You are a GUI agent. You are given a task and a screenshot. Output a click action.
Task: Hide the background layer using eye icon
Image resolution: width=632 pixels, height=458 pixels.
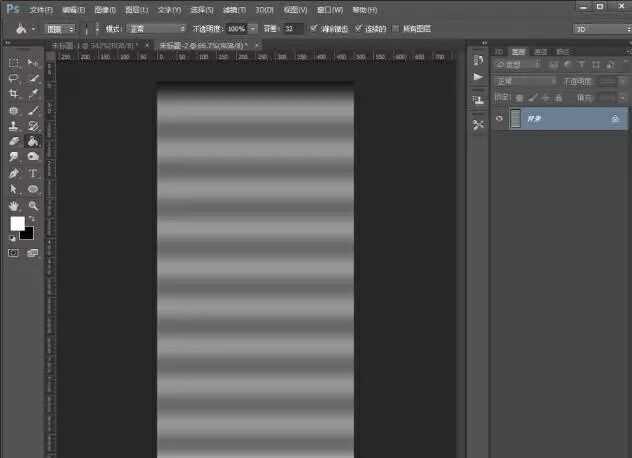tap(500, 119)
